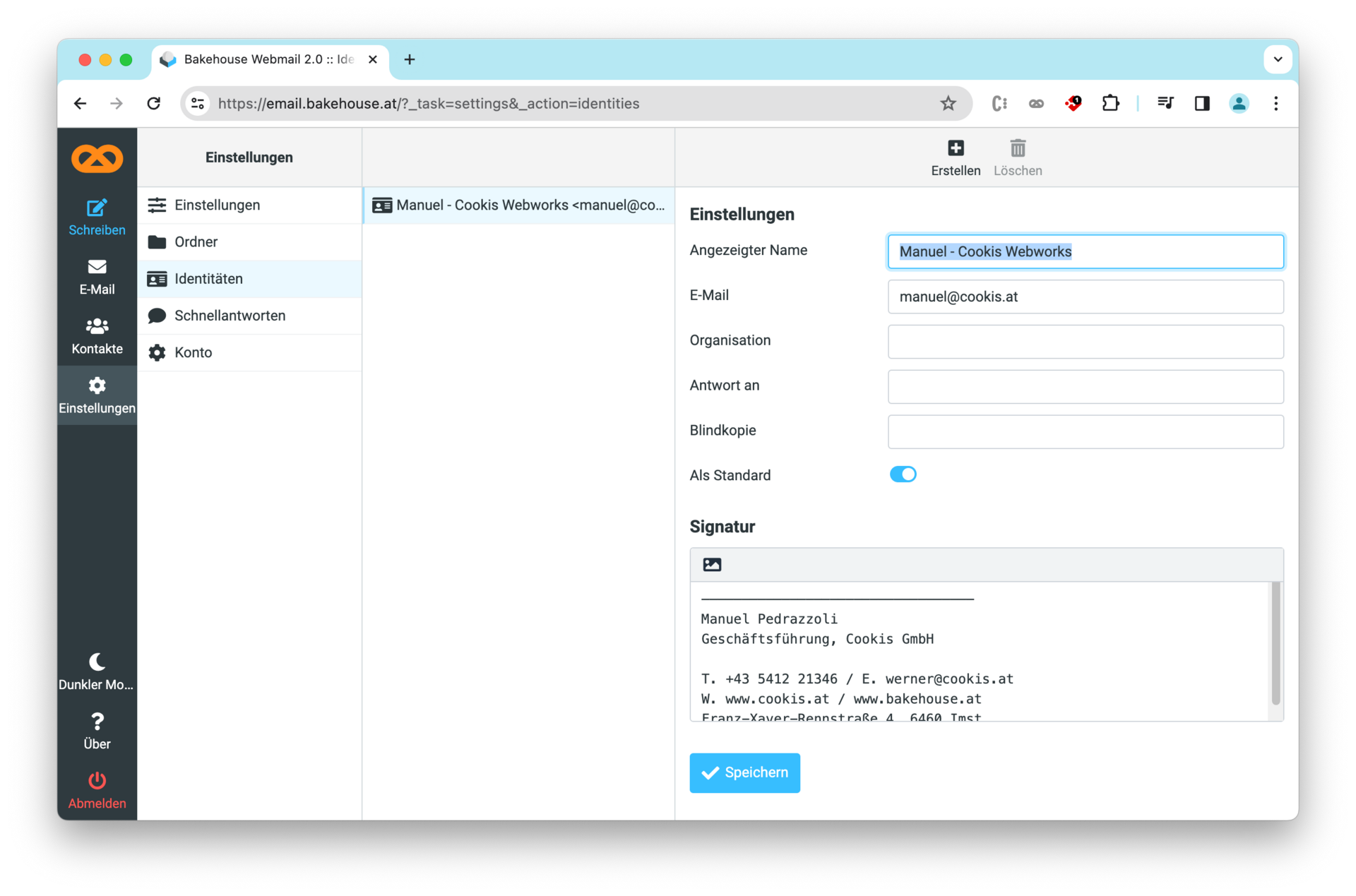Click the Schreiben compose icon

[97, 208]
